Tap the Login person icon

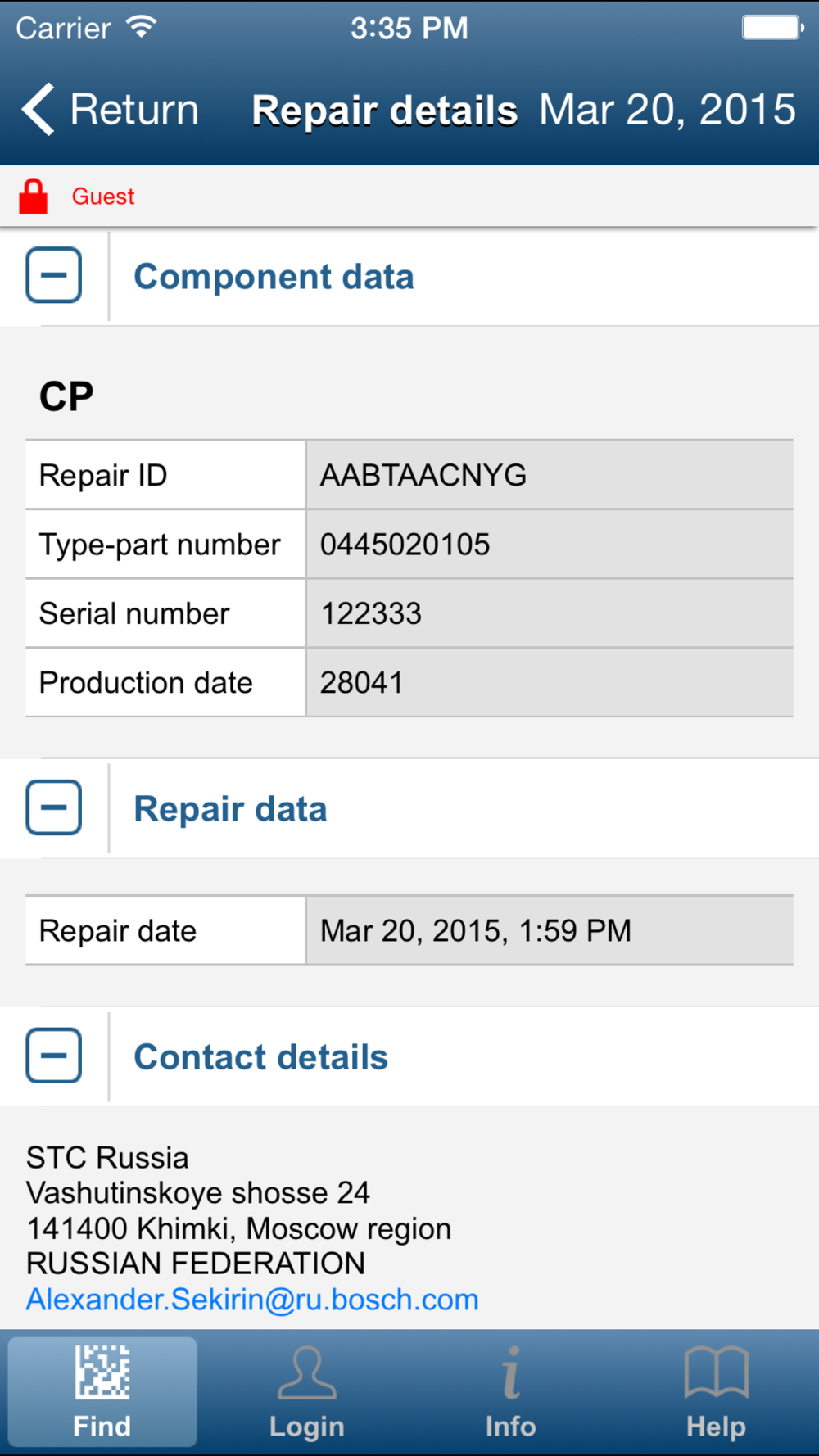[307, 1372]
